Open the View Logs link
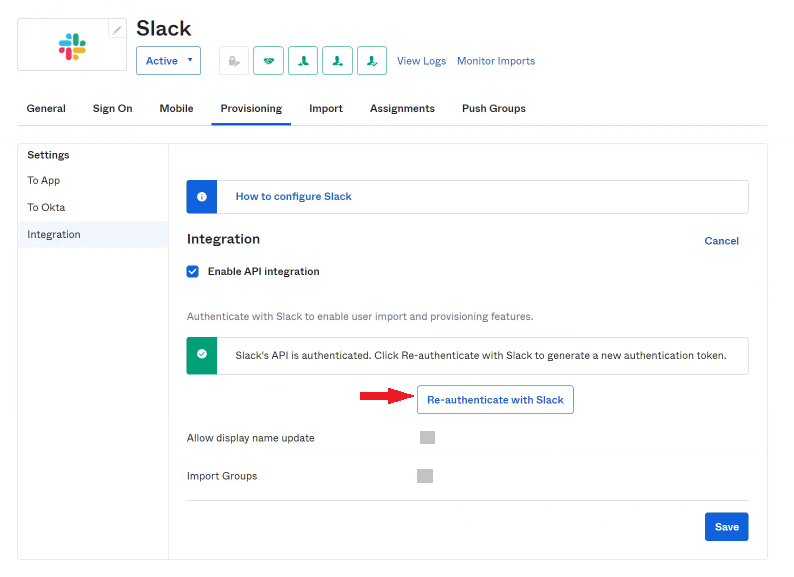Image resolution: width=794 pixels, height=577 pixels. pyautogui.click(x=421, y=61)
